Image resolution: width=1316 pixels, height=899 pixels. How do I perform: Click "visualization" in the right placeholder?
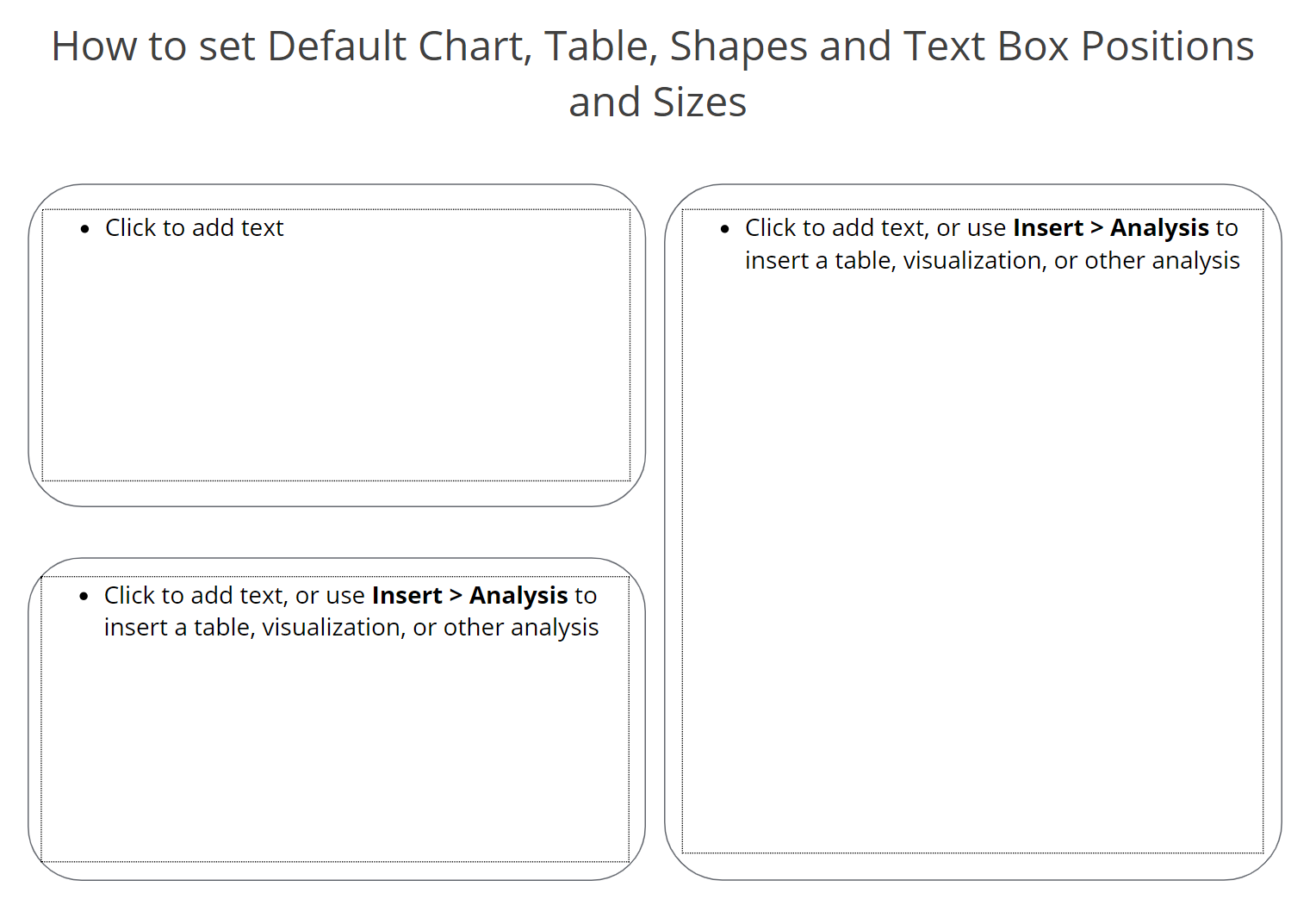974,261
